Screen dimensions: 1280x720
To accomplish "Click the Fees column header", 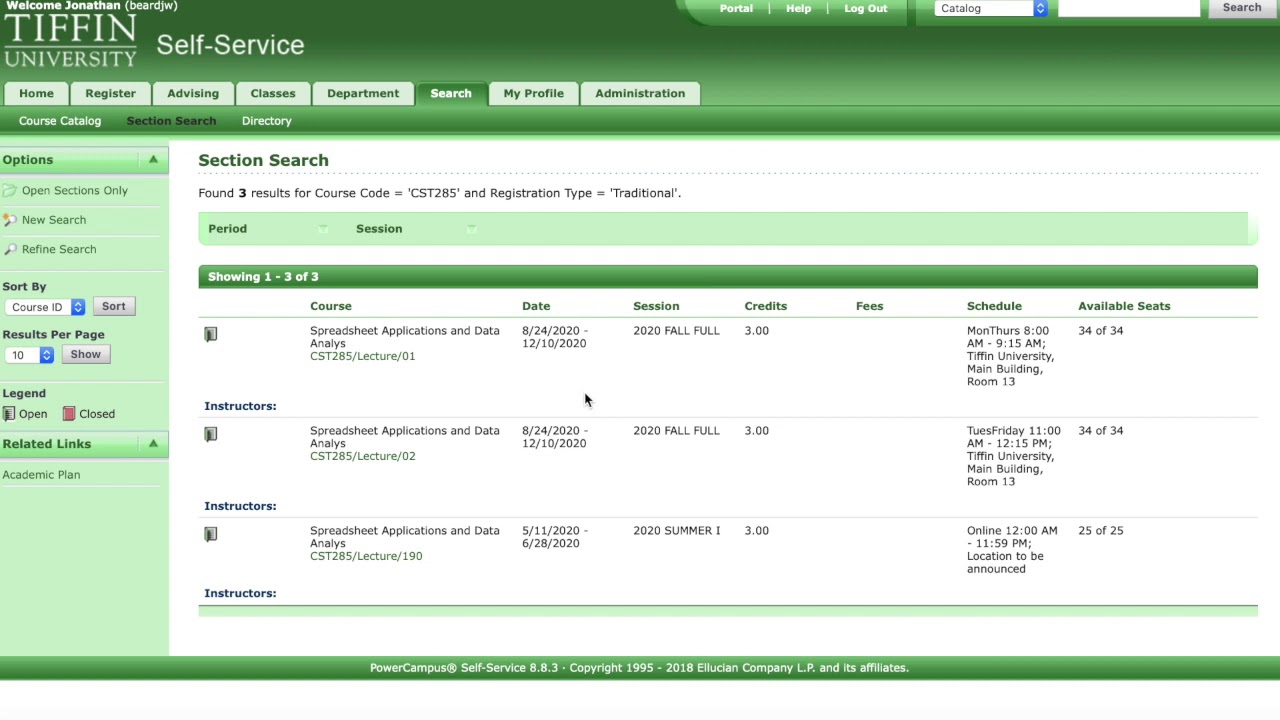I will (x=870, y=306).
